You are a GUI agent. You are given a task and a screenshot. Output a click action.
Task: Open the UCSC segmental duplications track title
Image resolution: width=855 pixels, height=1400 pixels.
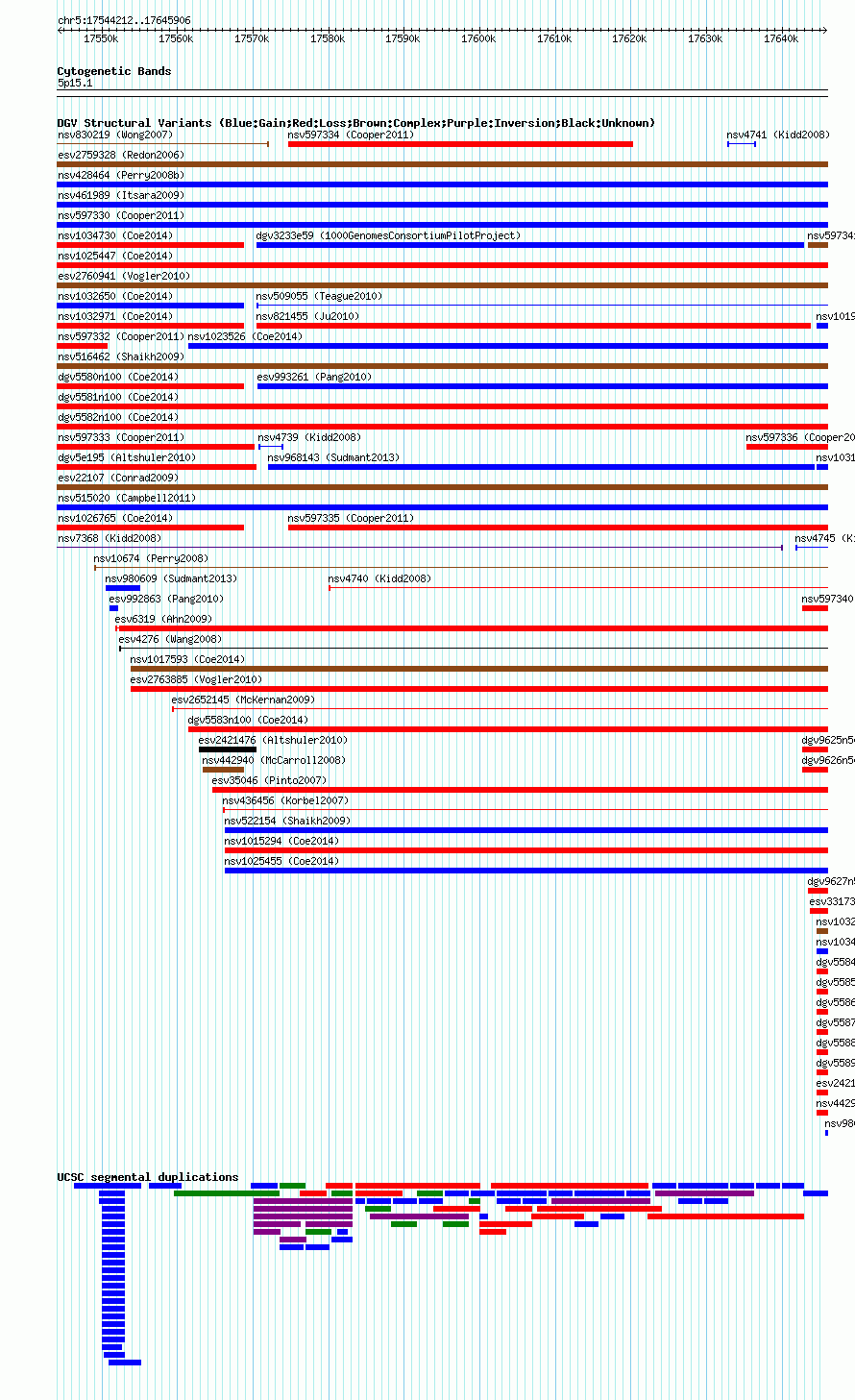[x=148, y=1177]
